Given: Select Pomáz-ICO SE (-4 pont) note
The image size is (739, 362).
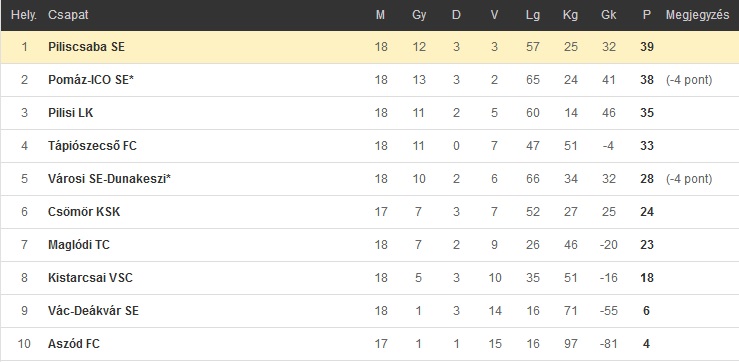Looking at the screenshot, I should (689, 80).
